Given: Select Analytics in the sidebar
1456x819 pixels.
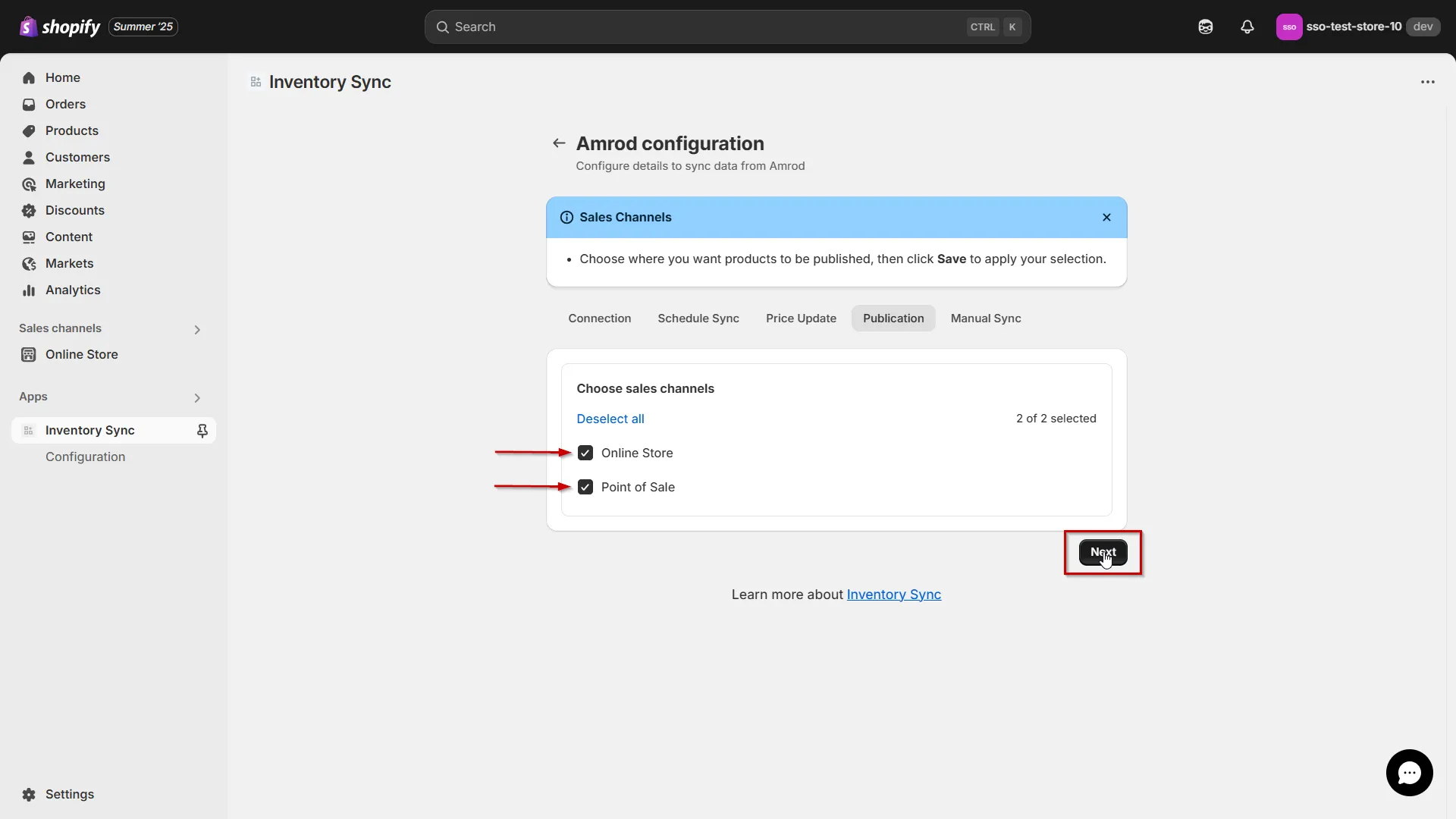Looking at the screenshot, I should [x=72, y=290].
